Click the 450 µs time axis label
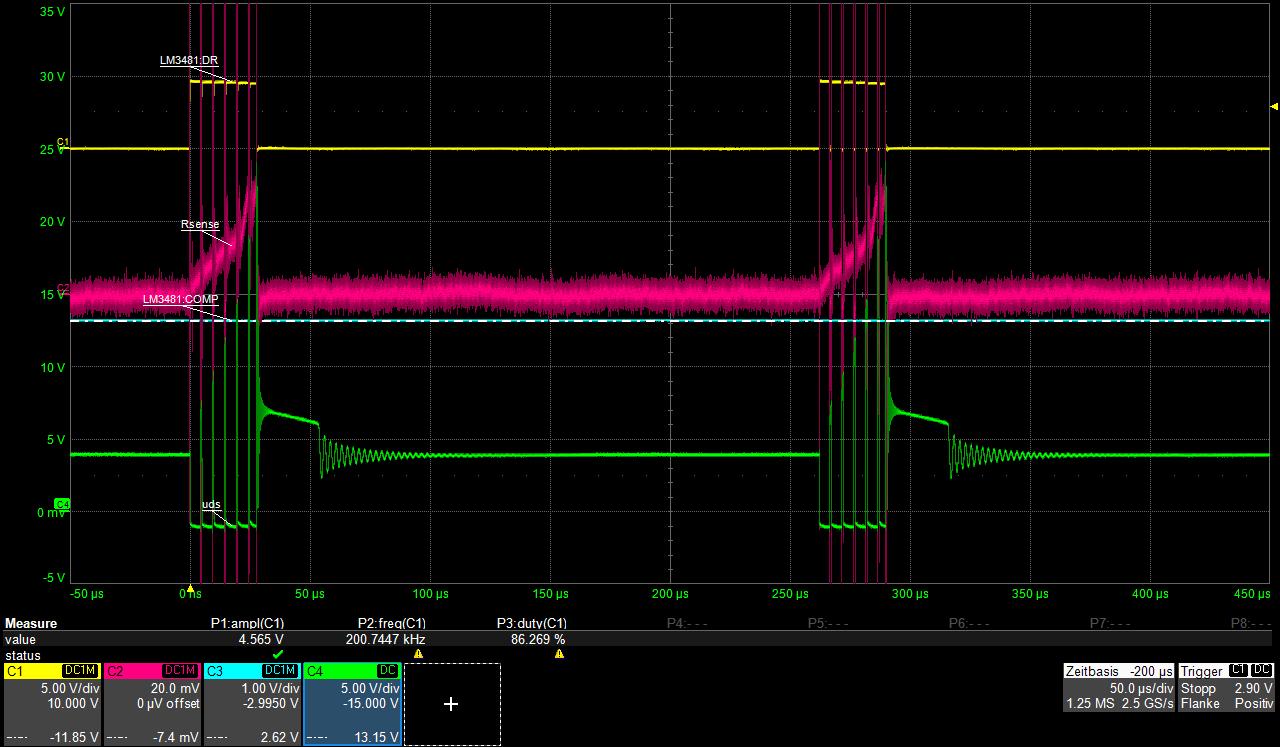This screenshot has height=747, width=1280. tap(1251, 594)
